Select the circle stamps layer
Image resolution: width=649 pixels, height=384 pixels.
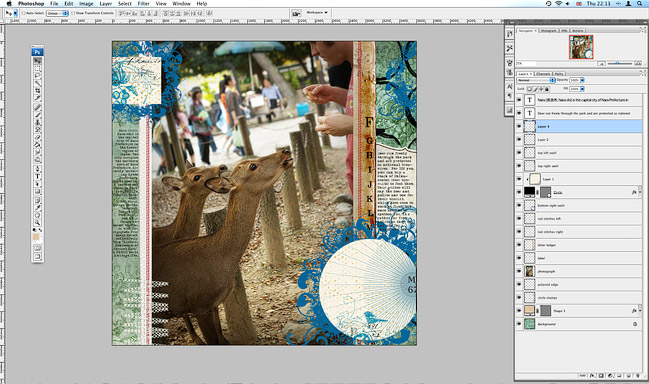tap(579, 298)
